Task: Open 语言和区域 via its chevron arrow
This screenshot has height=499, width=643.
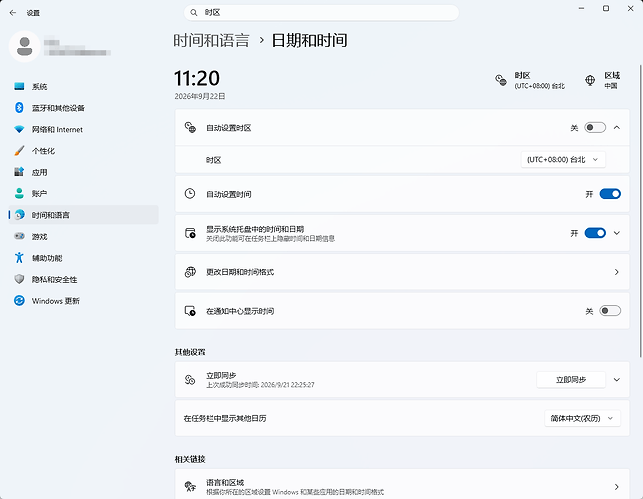Action: click(617, 486)
